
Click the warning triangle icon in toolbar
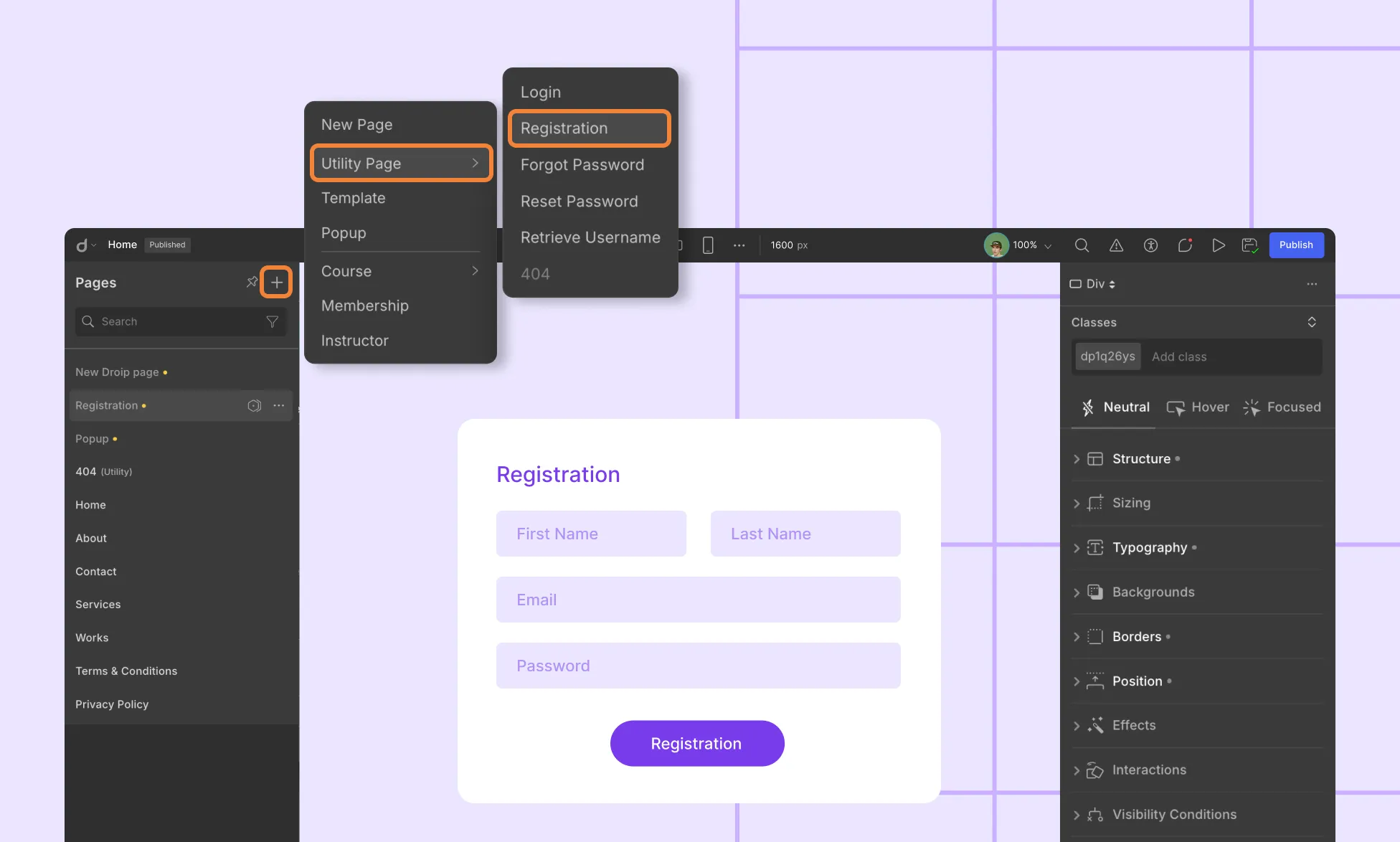(1116, 245)
